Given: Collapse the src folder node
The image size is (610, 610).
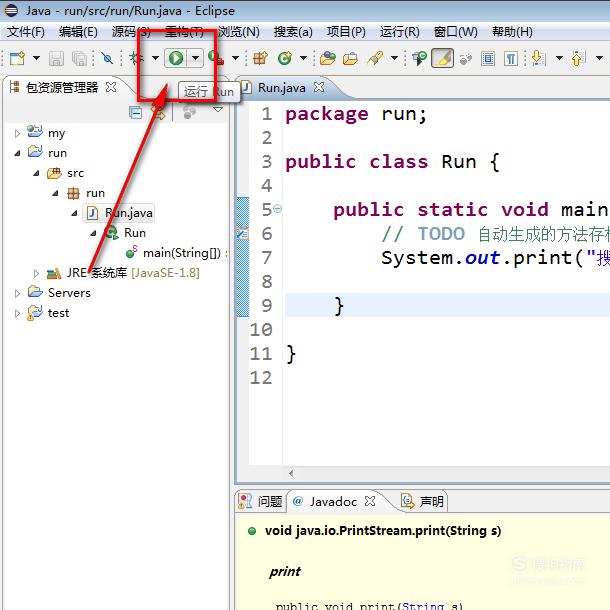Looking at the screenshot, I should pyautogui.click(x=36, y=174).
